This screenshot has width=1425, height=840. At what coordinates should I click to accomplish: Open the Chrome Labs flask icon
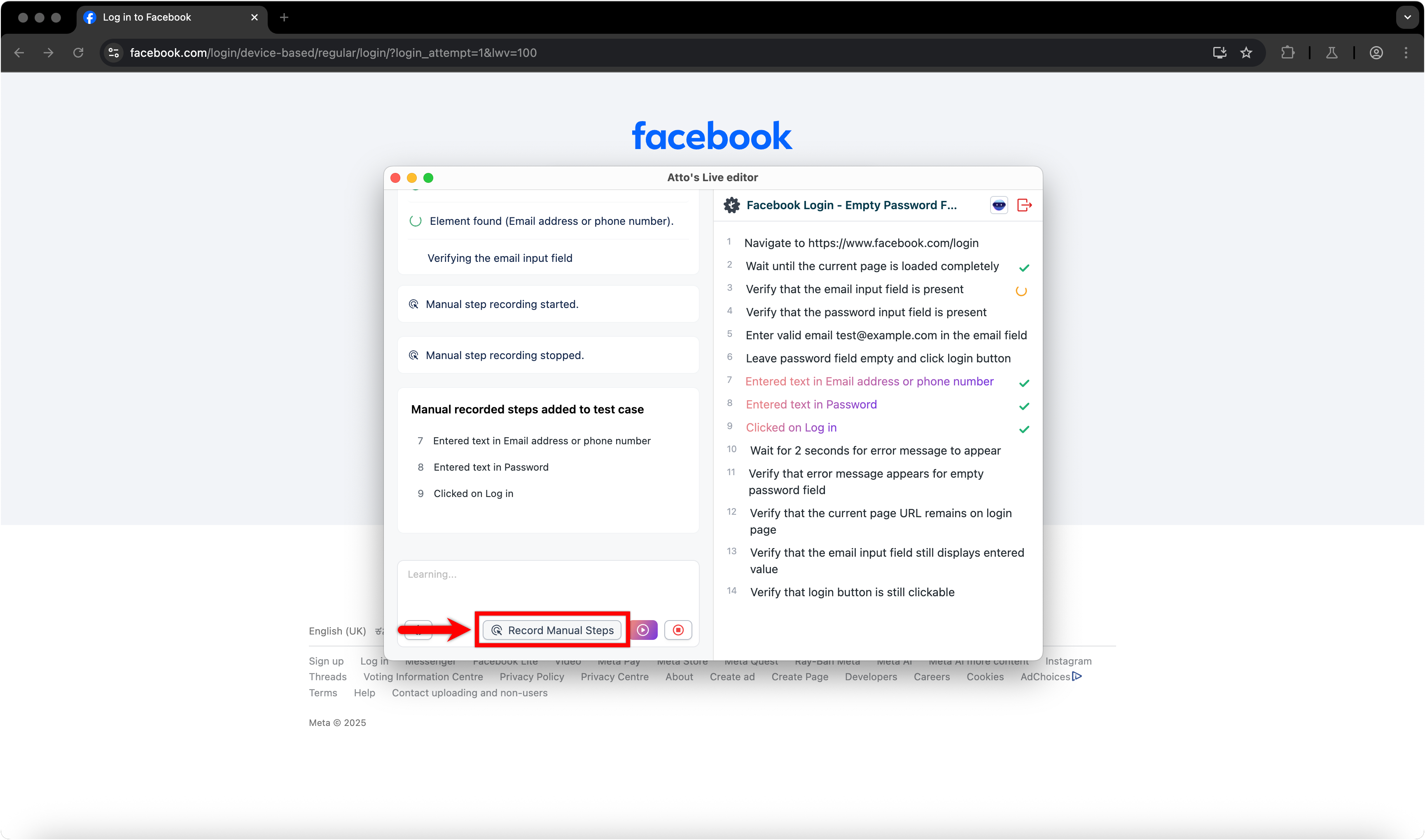(x=1332, y=53)
